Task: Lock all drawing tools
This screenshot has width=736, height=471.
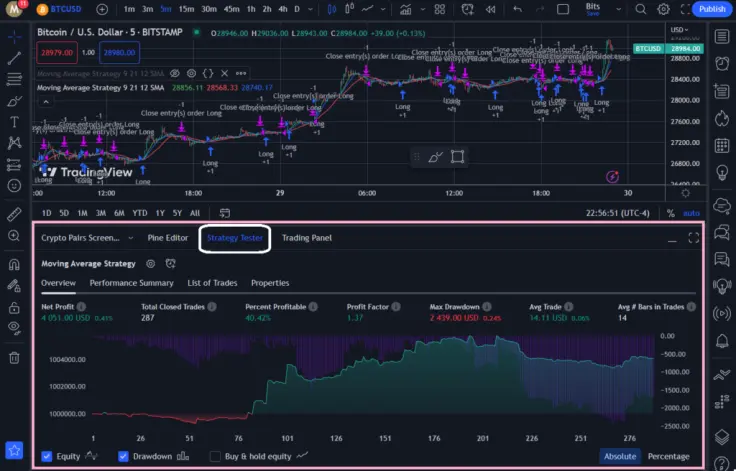Action: [x=14, y=308]
